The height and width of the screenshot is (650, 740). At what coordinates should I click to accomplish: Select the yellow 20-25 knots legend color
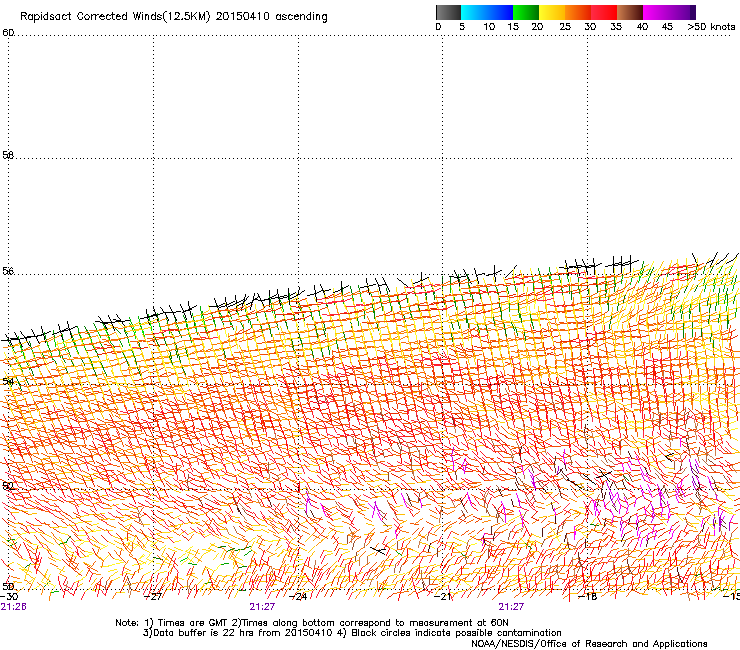pyautogui.click(x=552, y=12)
